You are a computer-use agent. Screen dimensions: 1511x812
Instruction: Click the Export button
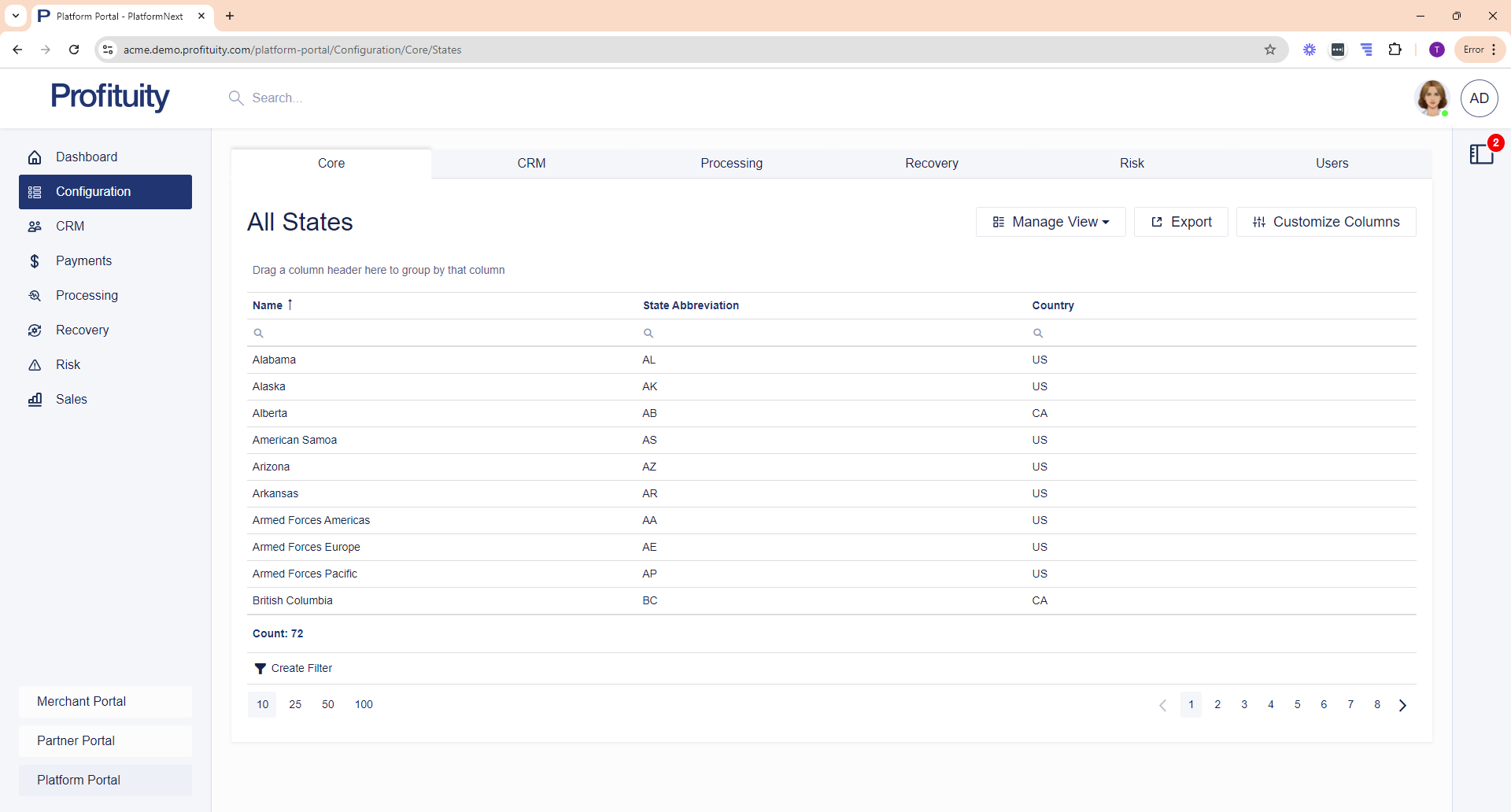(x=1180, y=222)
